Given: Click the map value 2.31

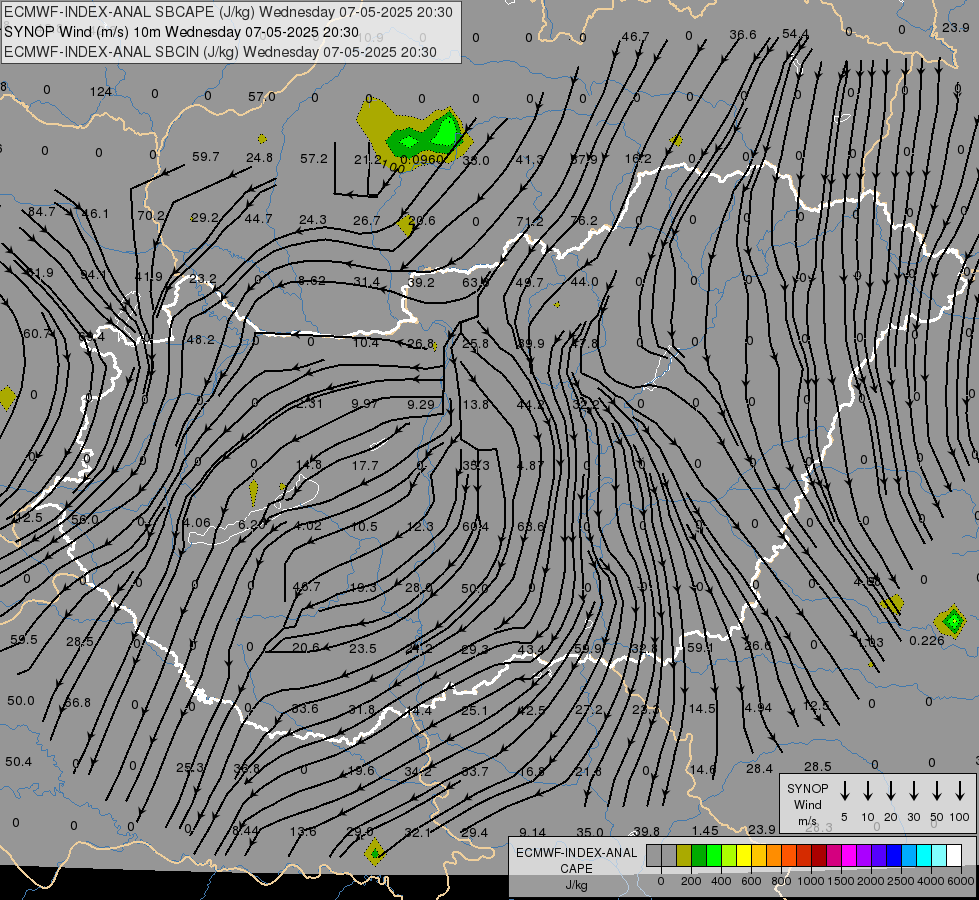Looking at the screenshot, I should pyautogui.click(x=309, y=404).
